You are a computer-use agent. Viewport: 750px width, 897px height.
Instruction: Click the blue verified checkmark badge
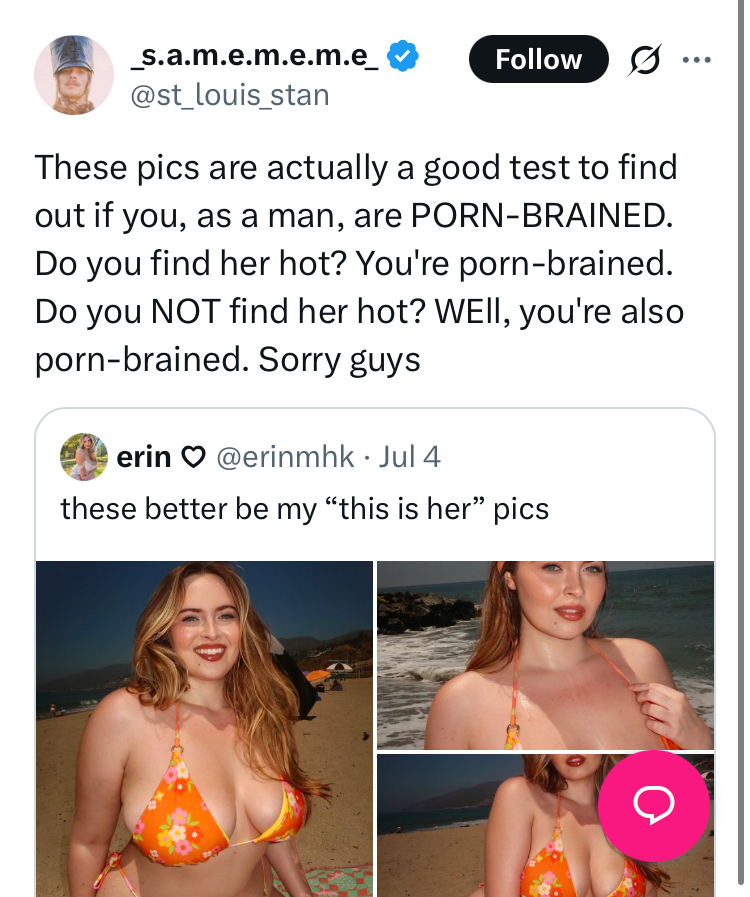(x=403, y=59)
